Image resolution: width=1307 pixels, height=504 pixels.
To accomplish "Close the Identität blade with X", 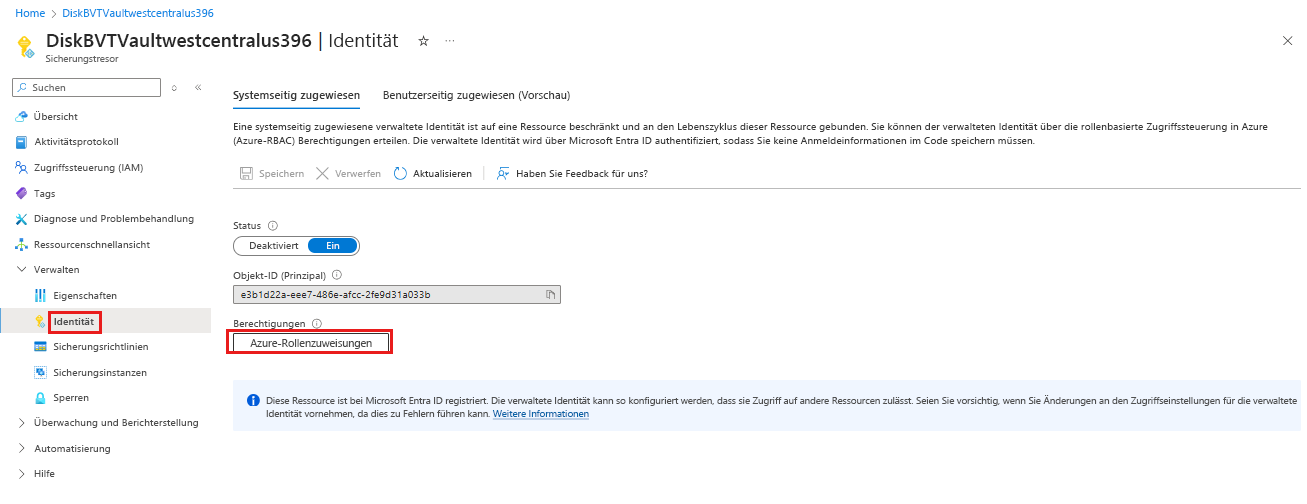I will pyautogui.click(x=1287, y=40).
